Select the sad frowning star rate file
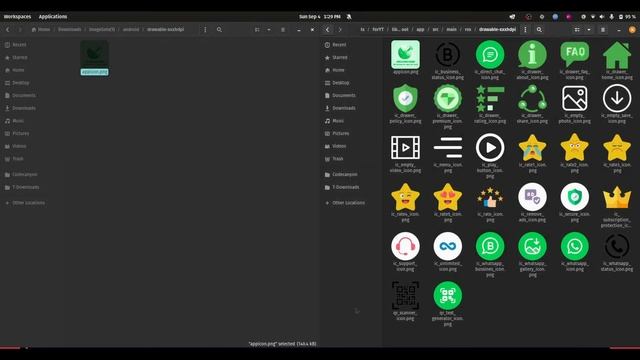 (617, 148)
